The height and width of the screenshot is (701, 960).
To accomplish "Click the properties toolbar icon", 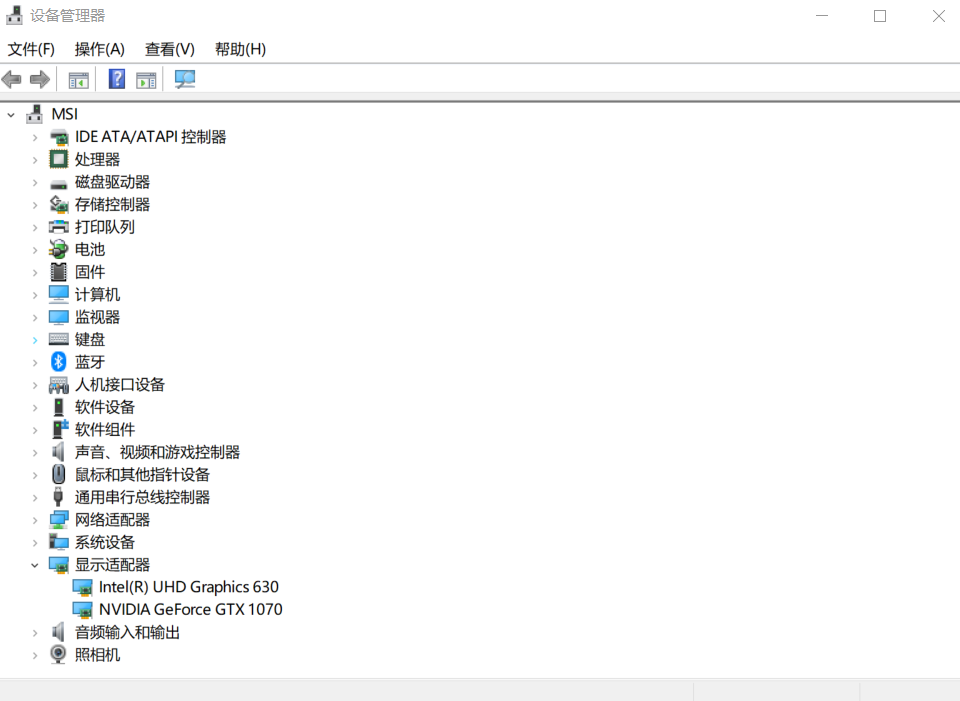I will pyautogui.click(x=146, y=79).
